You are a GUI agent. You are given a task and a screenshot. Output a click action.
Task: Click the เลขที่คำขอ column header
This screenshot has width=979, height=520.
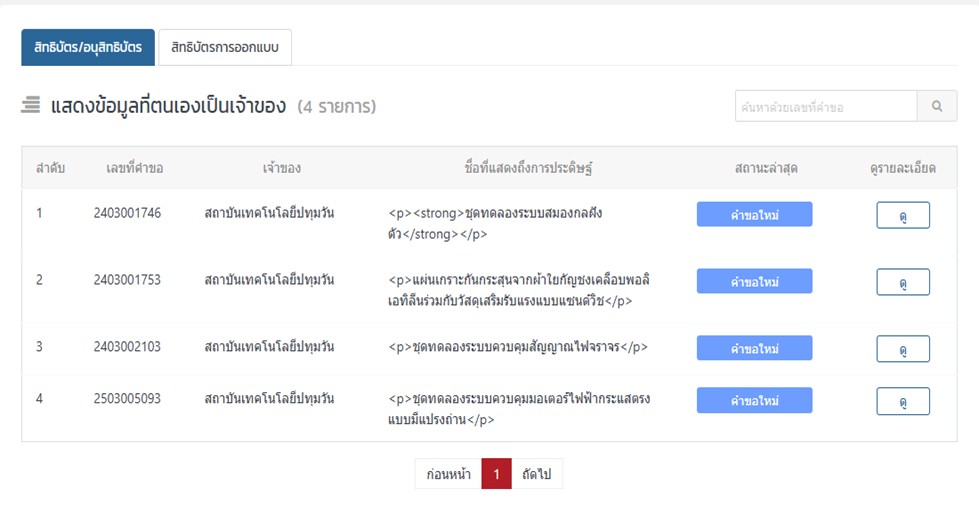click(x=134, y=168)
